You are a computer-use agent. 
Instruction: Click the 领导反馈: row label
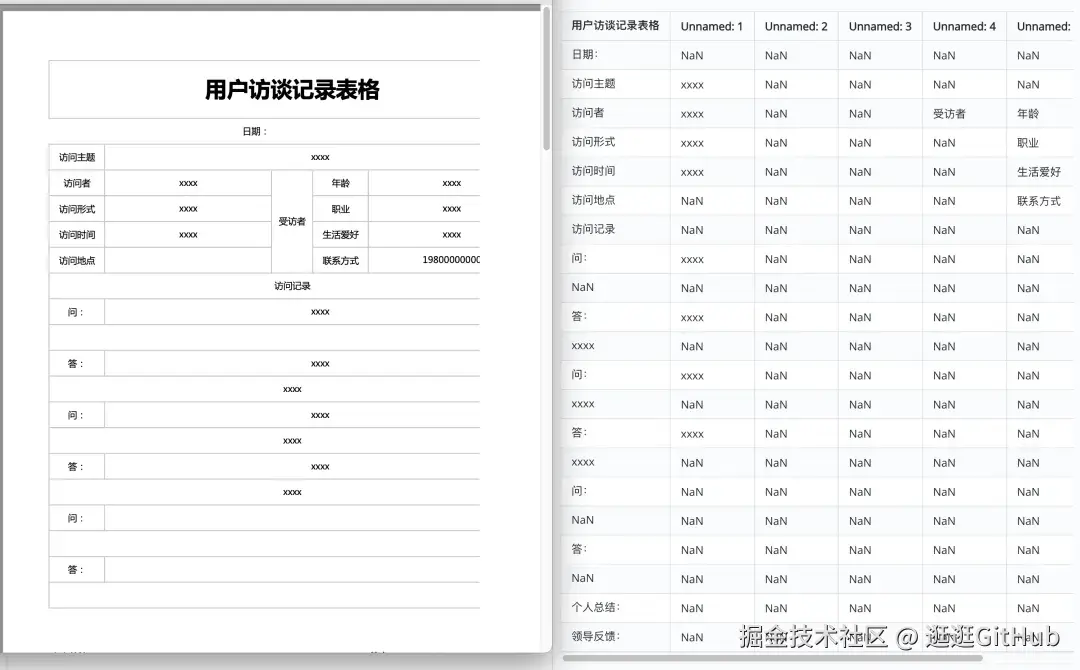click(x=596, y=636)
